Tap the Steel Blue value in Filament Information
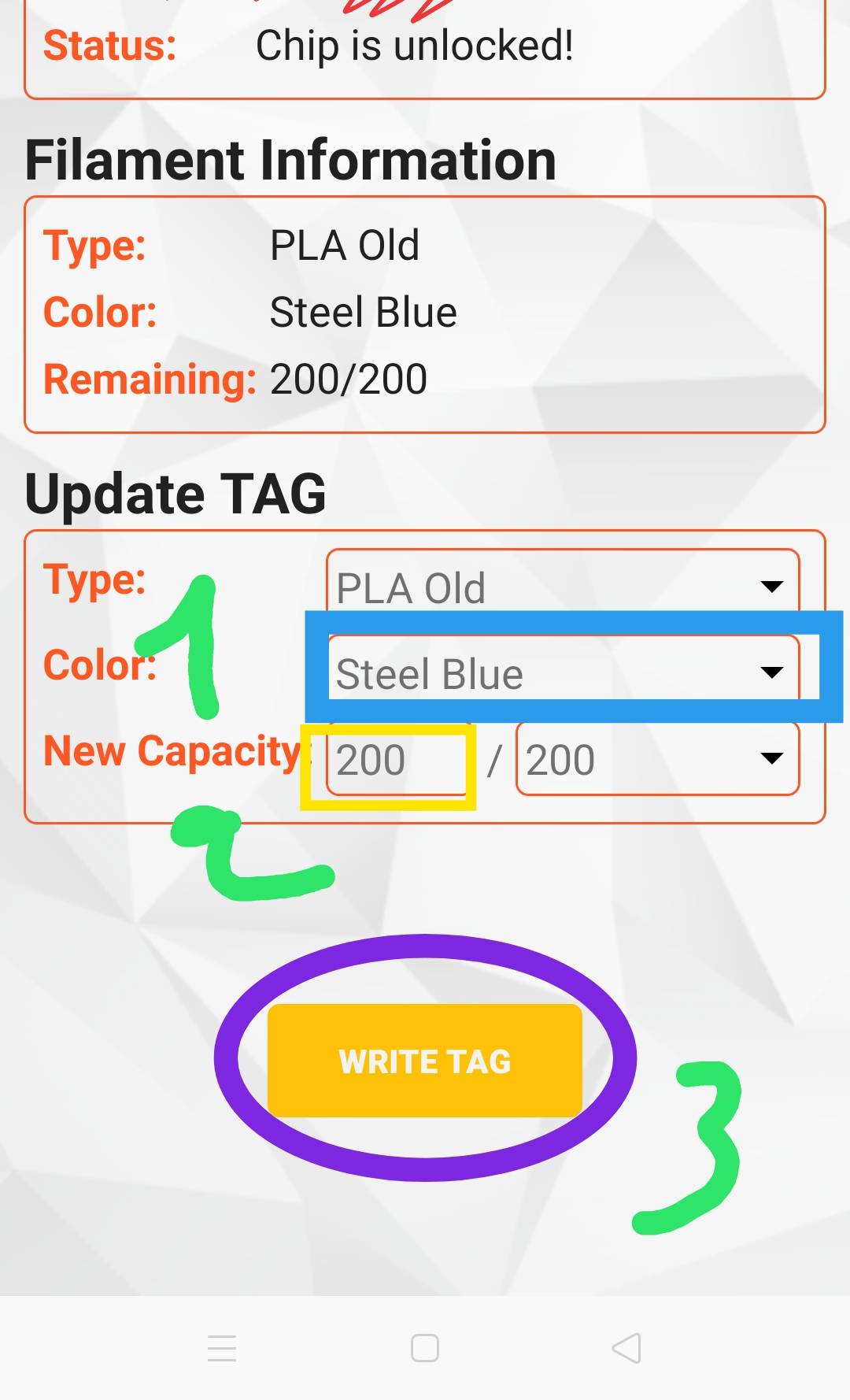 [x=363, y=313]
